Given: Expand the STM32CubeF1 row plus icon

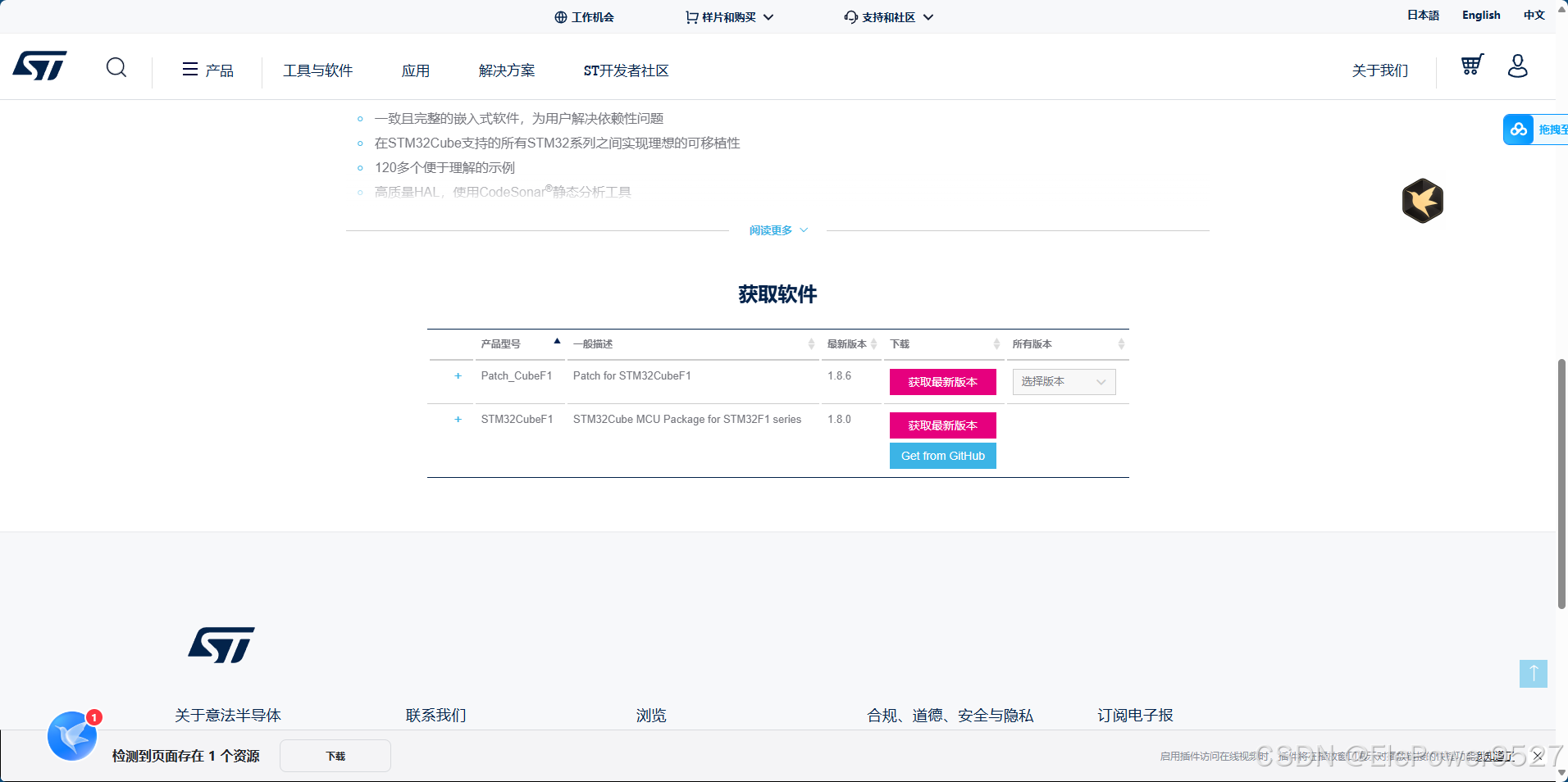Looking at the screenshot, I should (x=458, y=420).
